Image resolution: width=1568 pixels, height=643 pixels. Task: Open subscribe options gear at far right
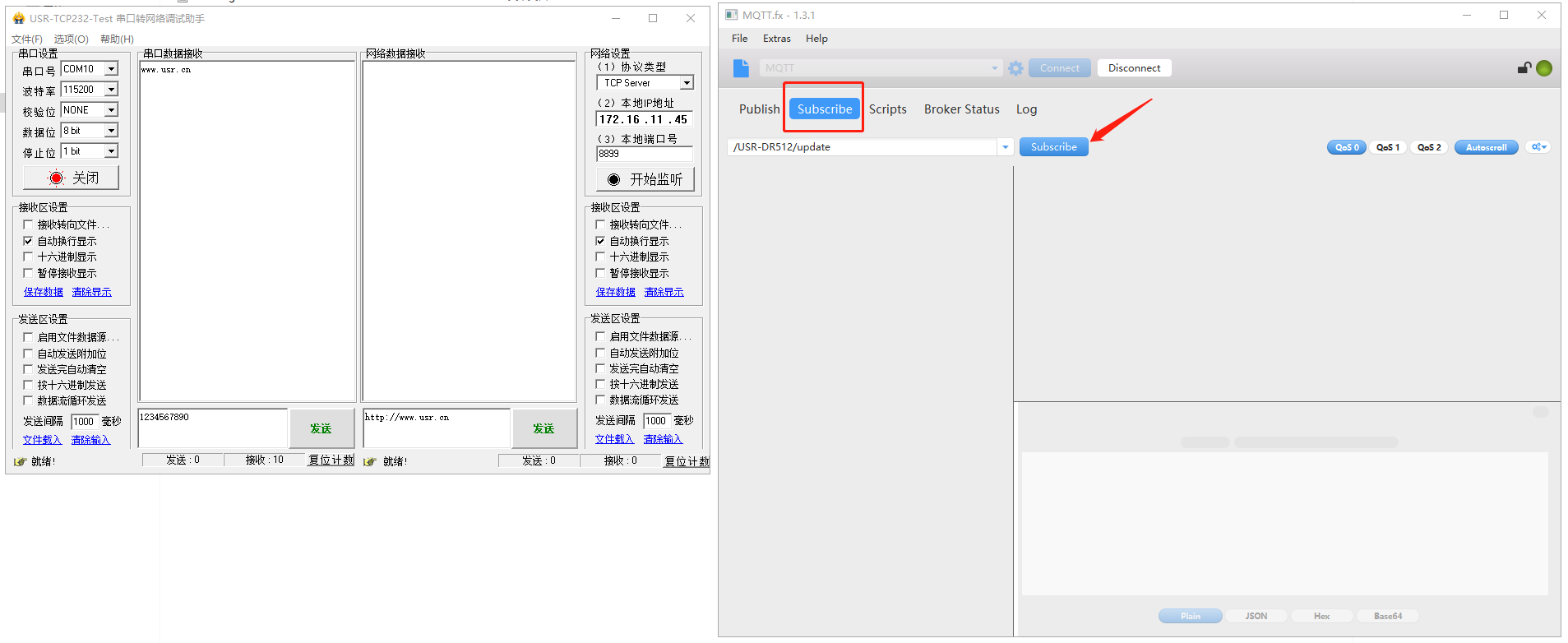click(1538, 147)
